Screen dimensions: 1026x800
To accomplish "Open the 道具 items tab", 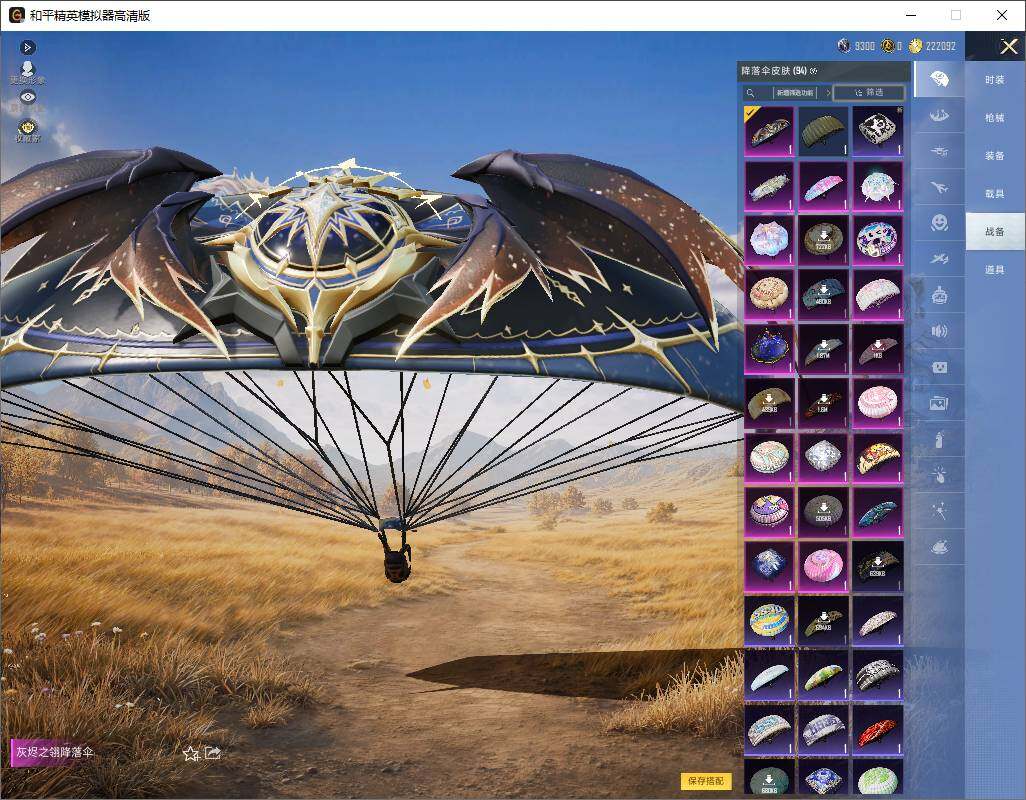I will [995, 270].
